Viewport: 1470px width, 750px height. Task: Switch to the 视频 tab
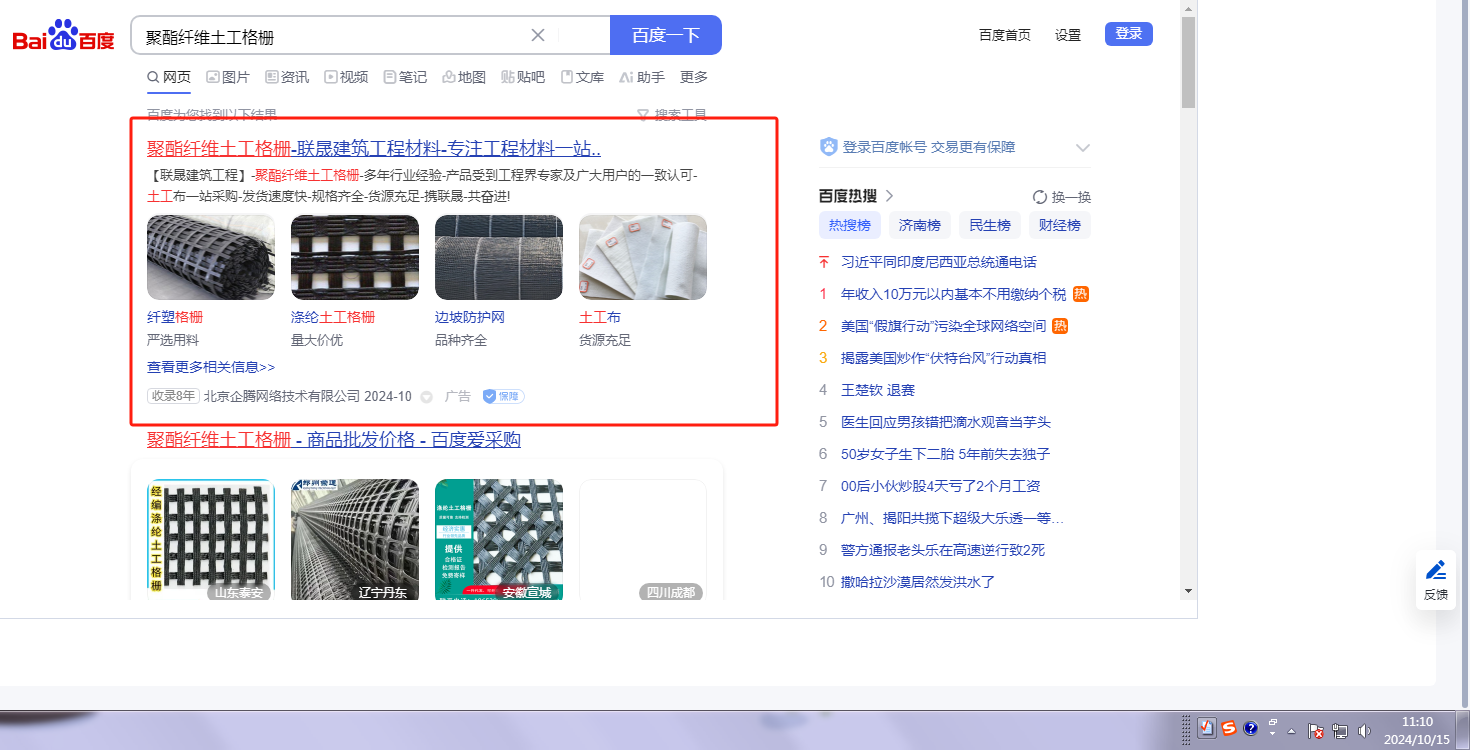pyautogui.click(x=346, y=77)
